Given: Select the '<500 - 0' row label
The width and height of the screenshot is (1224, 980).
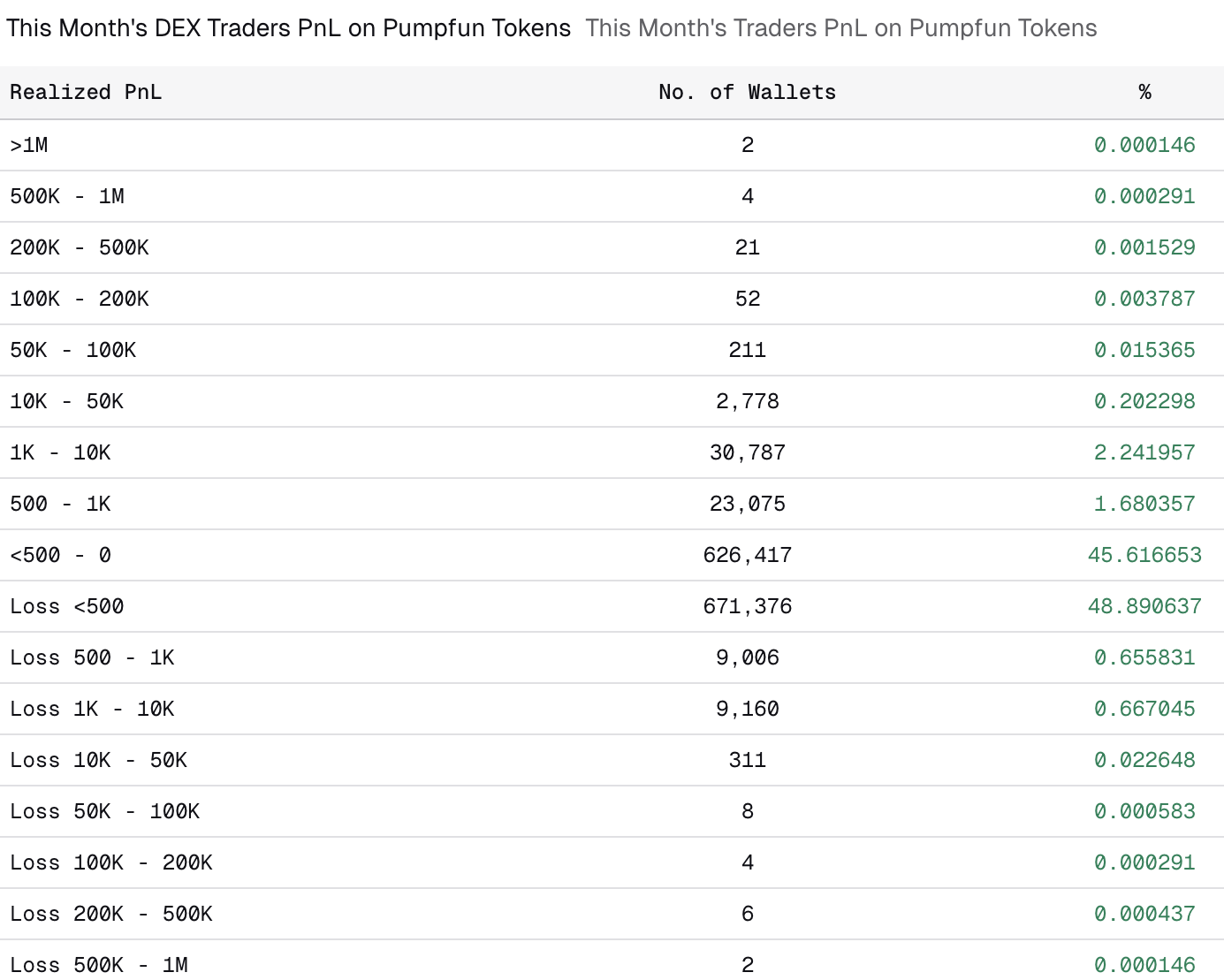Looking at the screenshot, I should [61, 555].
